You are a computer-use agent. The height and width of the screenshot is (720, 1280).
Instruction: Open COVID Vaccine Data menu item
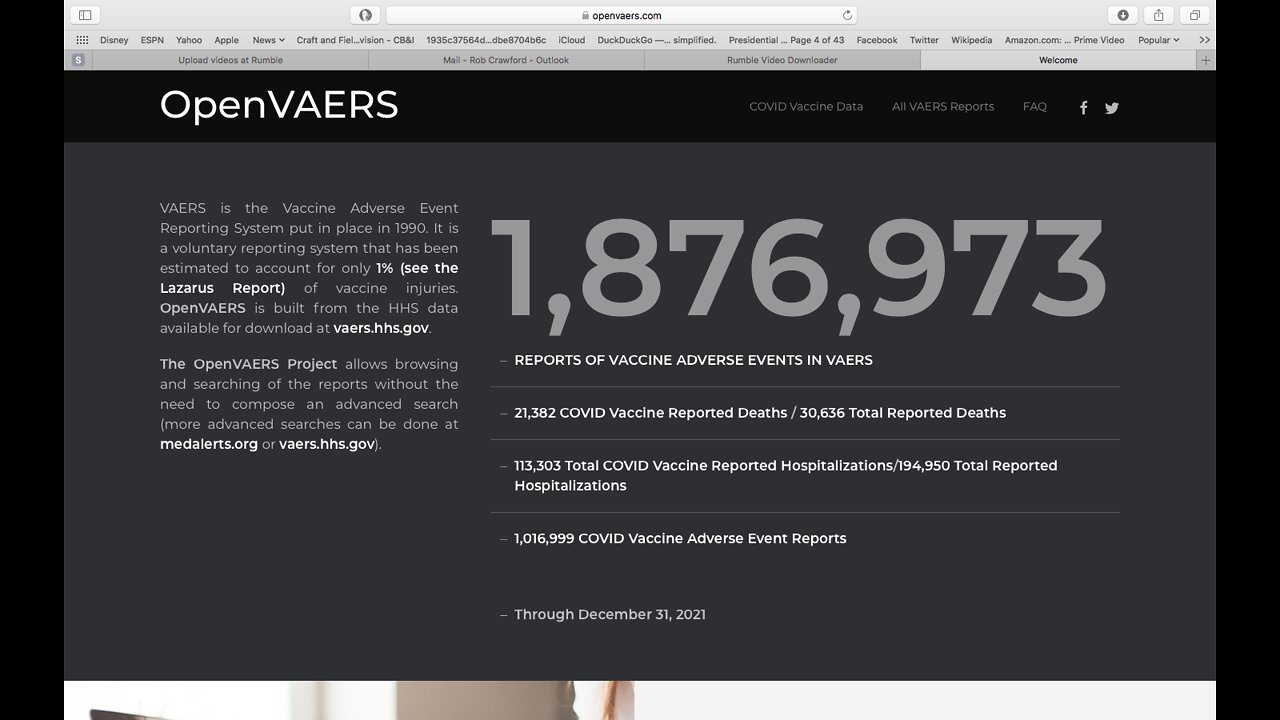coord(806,106)
